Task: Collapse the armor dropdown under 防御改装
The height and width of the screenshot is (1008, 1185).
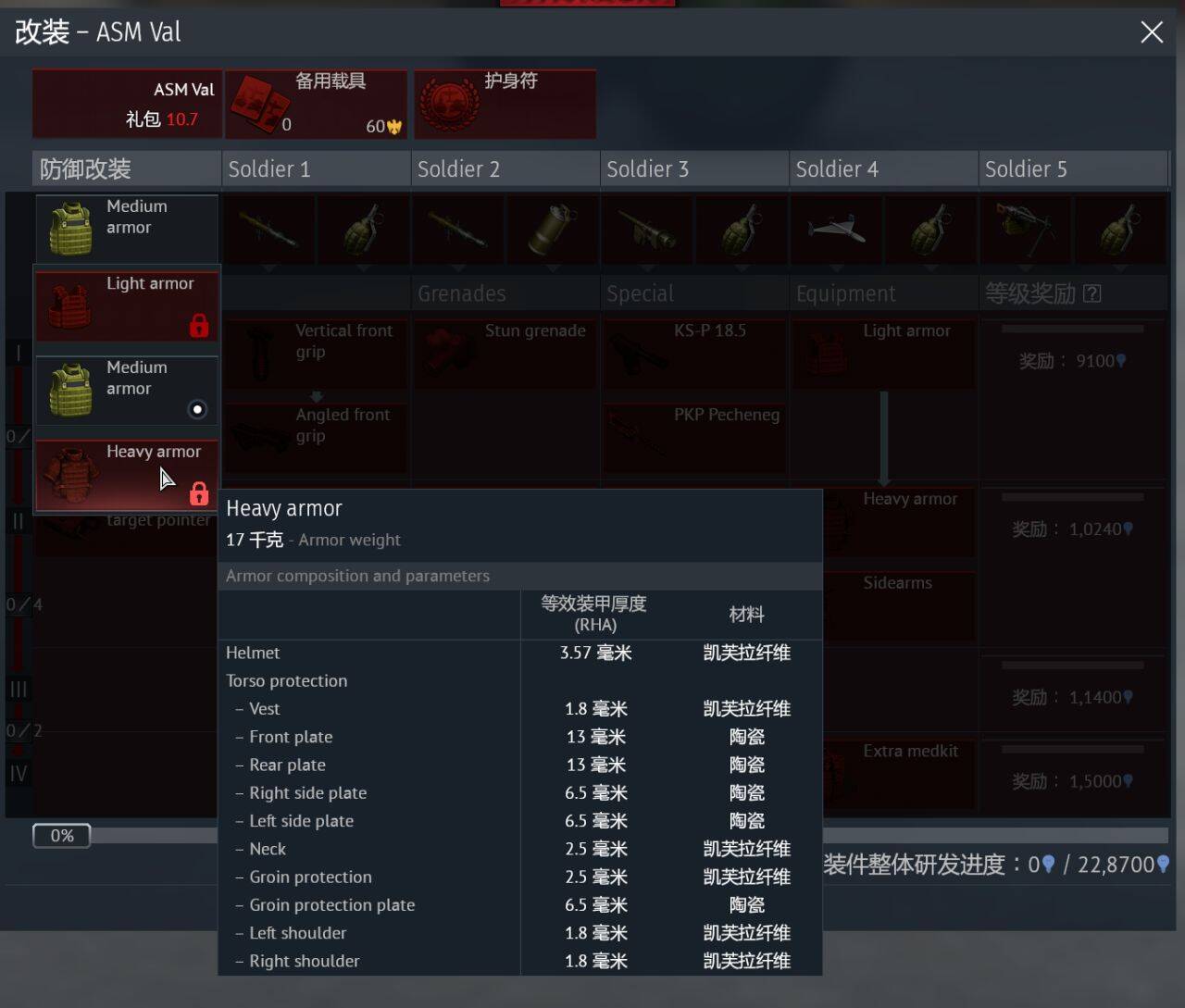Action: 127,227
